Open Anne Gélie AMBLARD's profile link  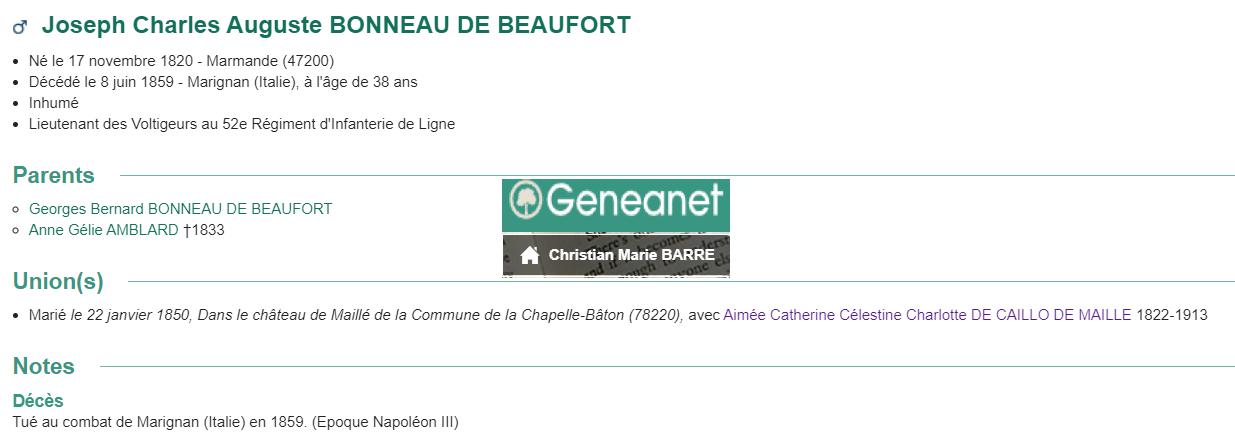(104, 230)
